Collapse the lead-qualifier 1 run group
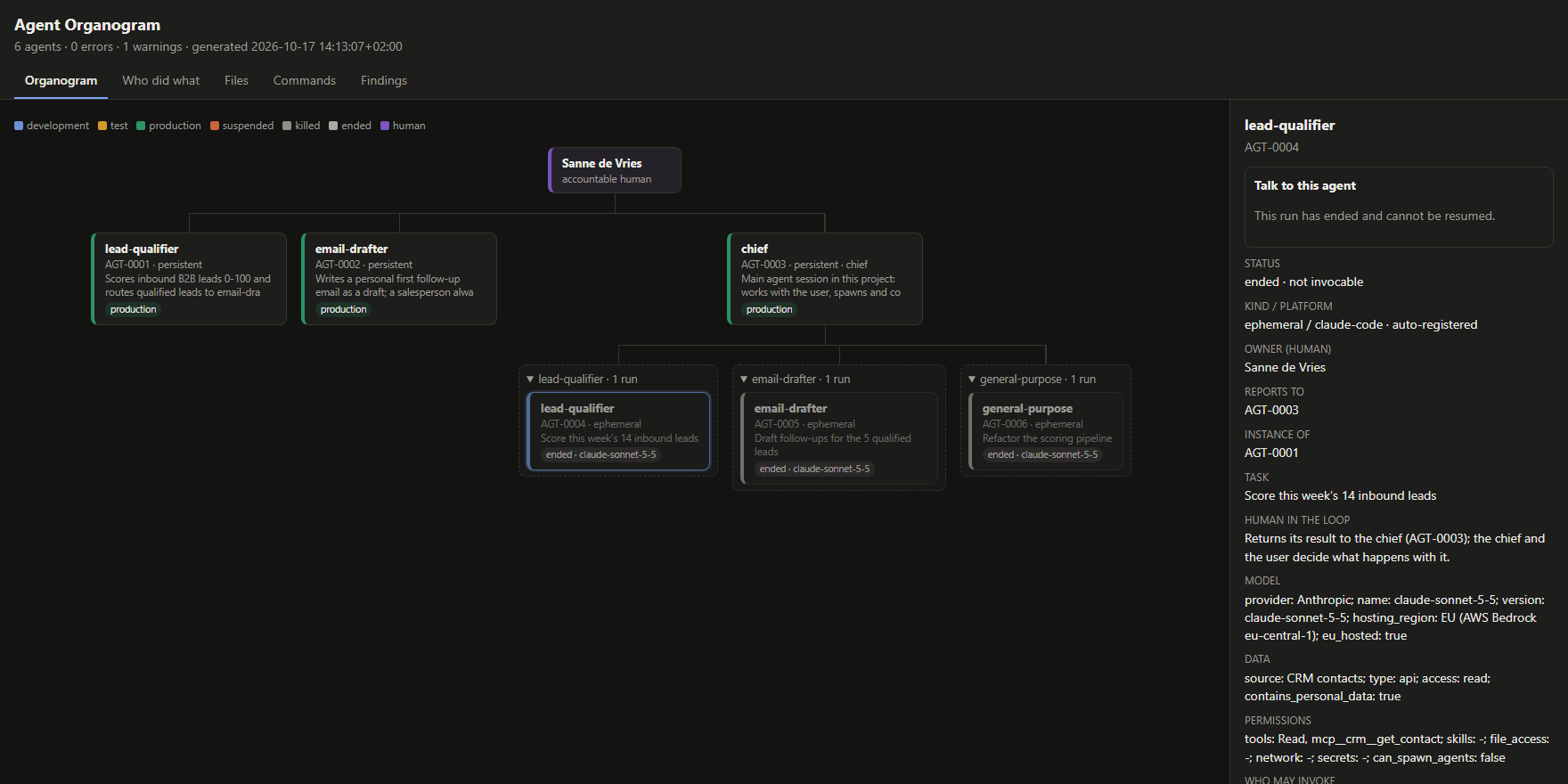Viewport: 1568px width, 784px height. click(530, 380)
